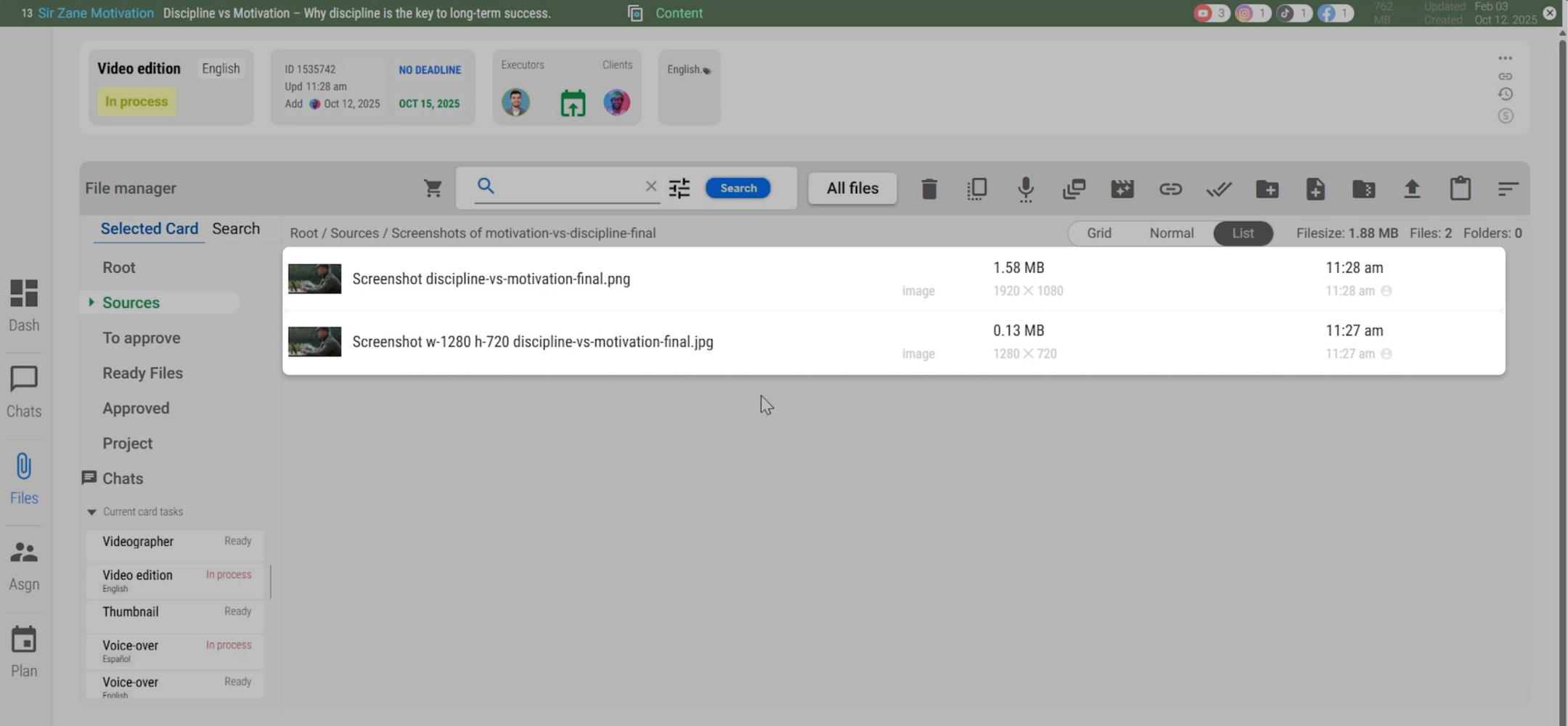The height and width of the screenshot is (726, 1568).
Task: Click the upload file arrow icon
Action: 1411,189
